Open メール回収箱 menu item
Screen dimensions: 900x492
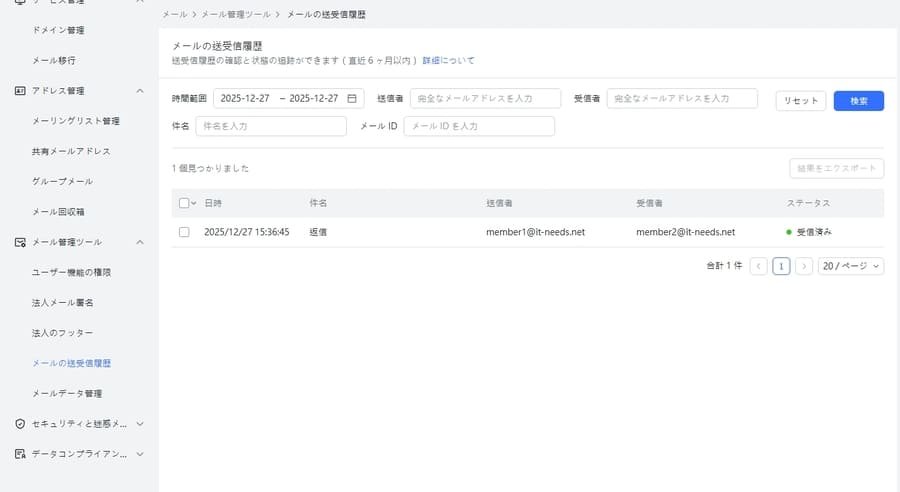58,212
